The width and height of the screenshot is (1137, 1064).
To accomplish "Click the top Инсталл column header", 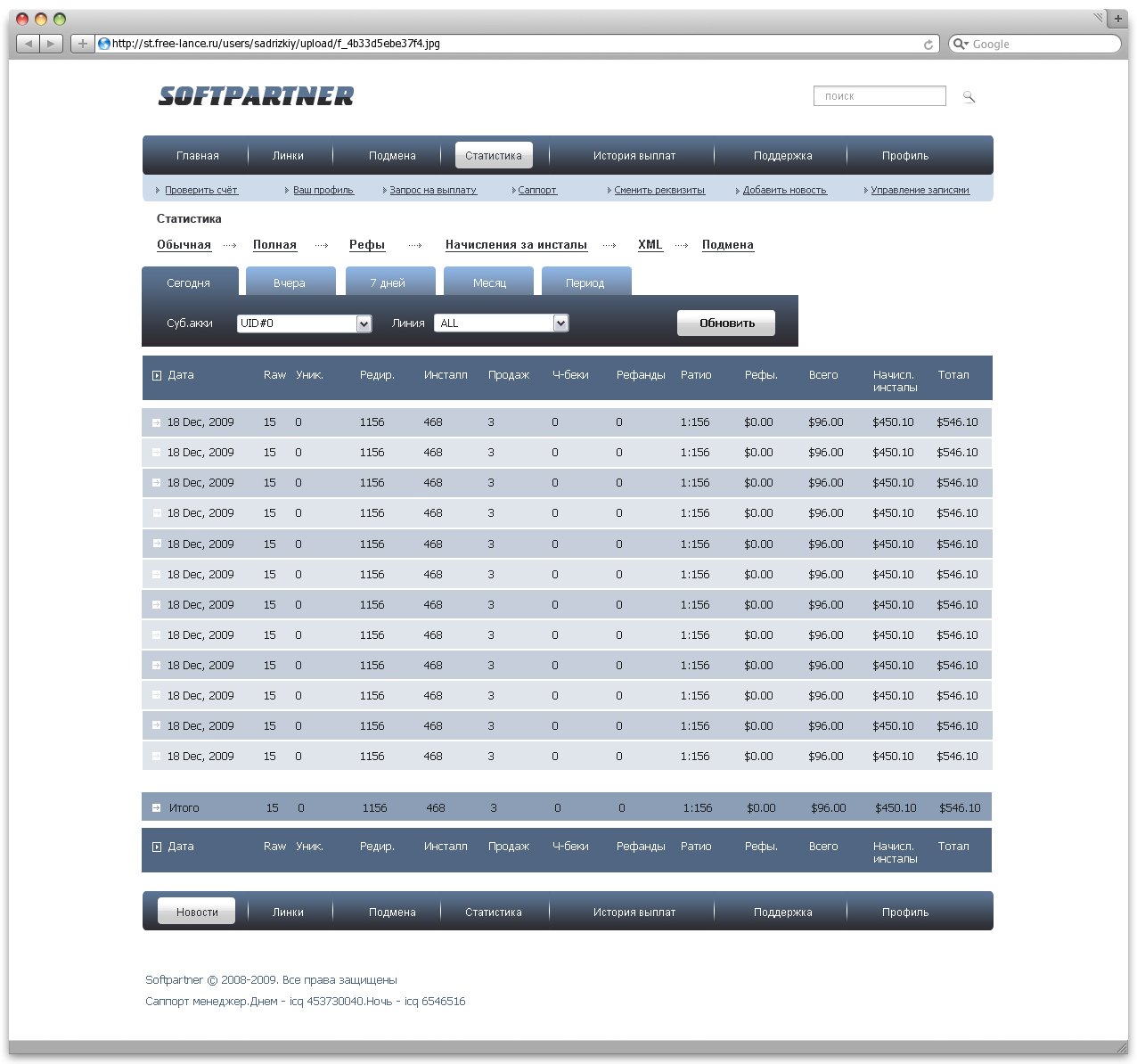I will (446, 375).
